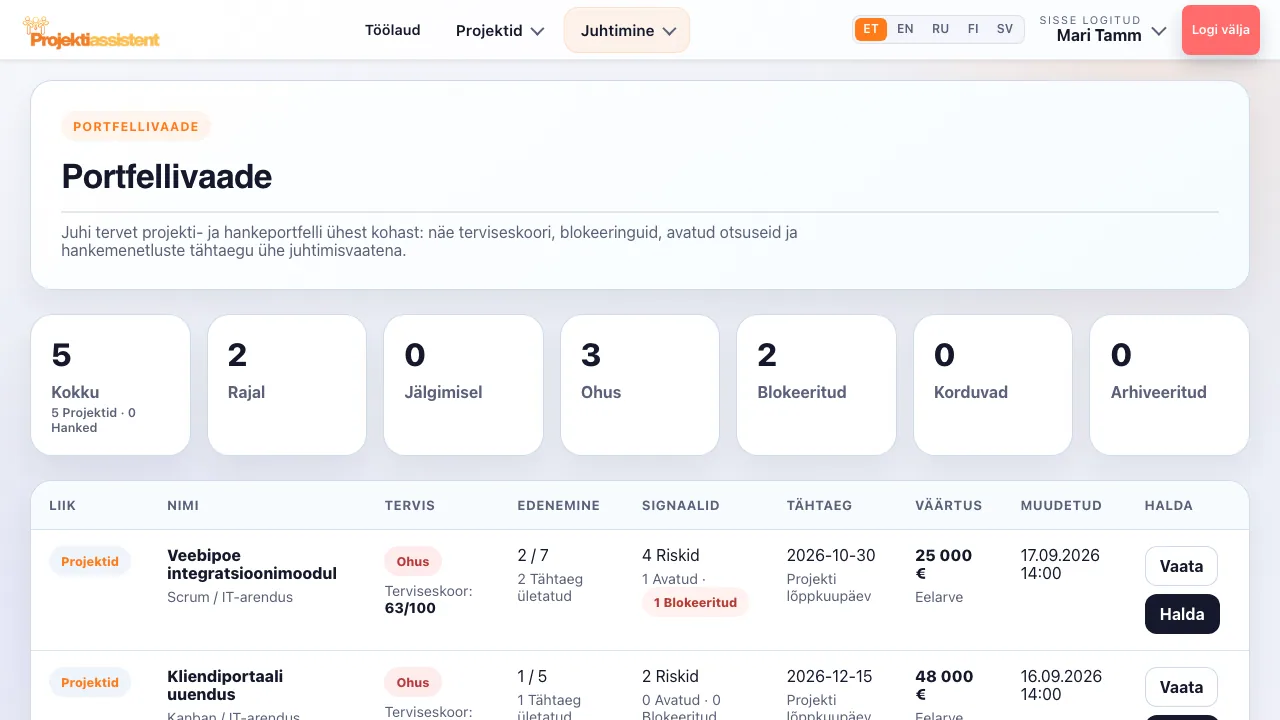Click the Liik column header
This screenshot has height=720, width=1280.
coord(62,506)
